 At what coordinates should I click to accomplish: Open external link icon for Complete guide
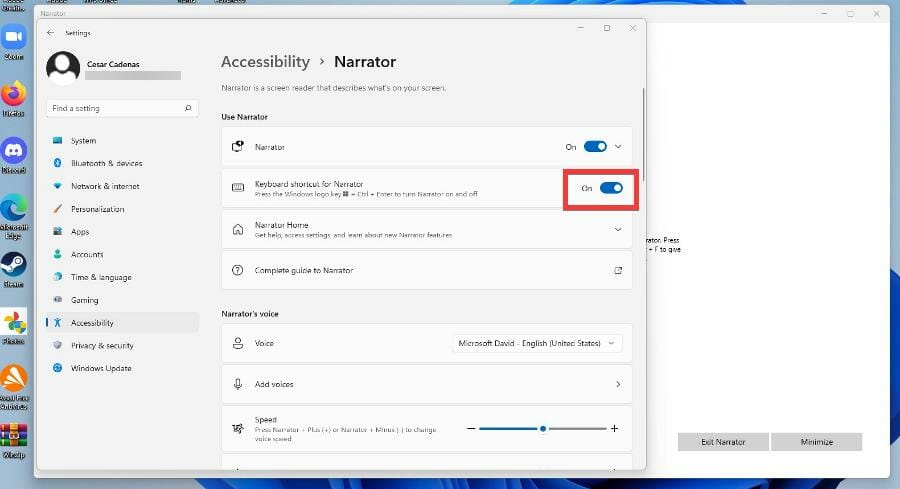tap(618, 270)
